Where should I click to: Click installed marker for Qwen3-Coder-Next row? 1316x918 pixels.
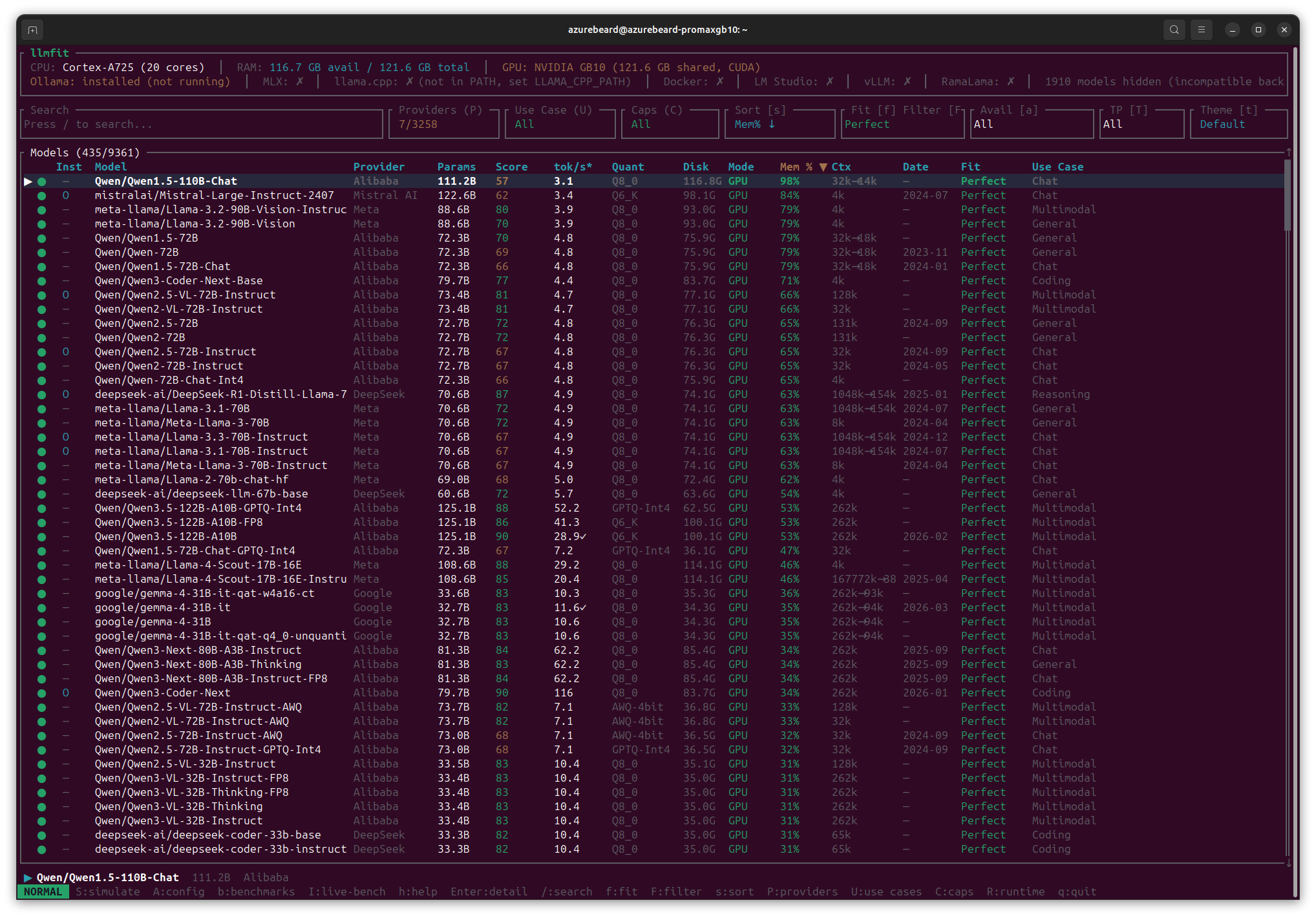click(65, 693)
